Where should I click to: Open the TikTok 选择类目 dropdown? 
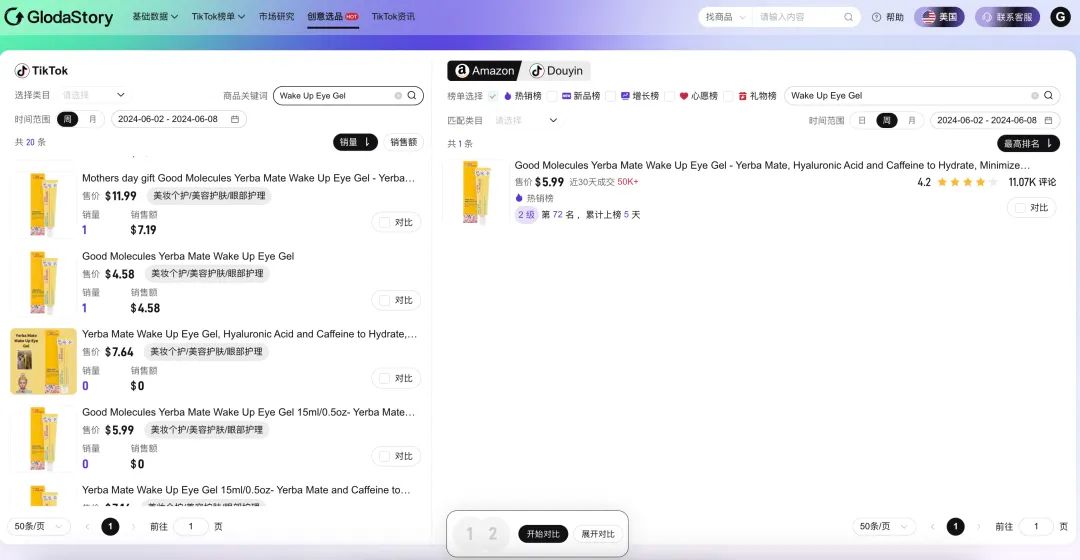click(x=93, y=95)
